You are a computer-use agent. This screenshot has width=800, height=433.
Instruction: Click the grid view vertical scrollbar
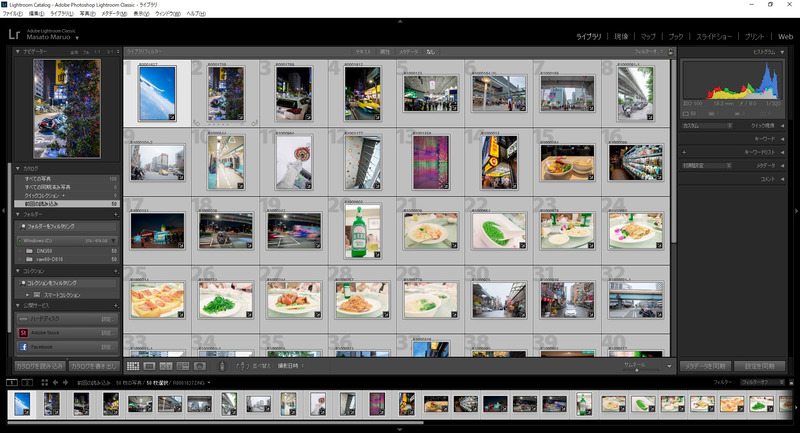(673, 153)
